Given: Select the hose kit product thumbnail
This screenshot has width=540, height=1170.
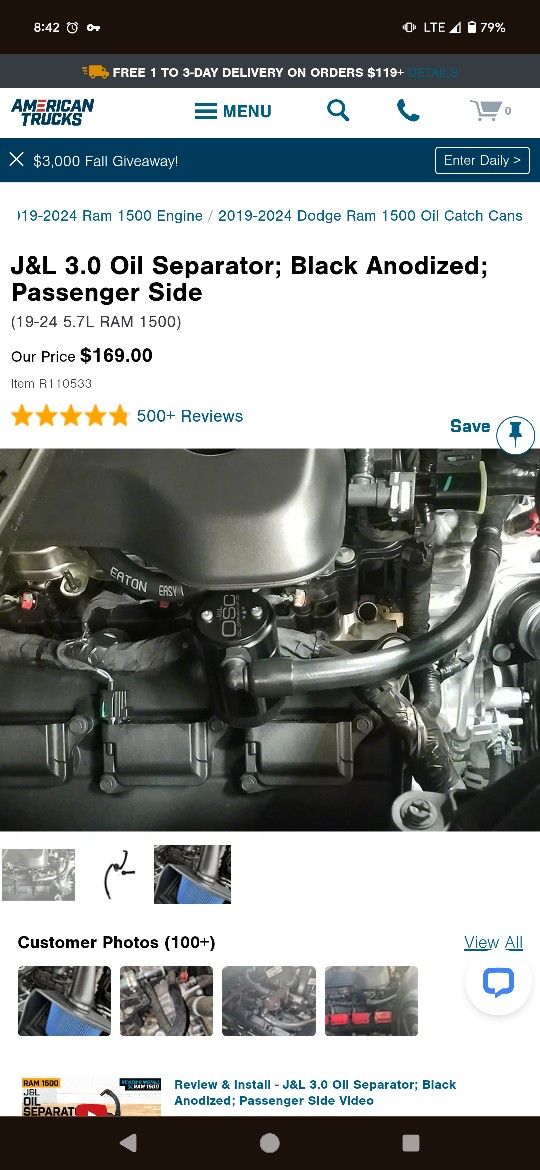Looking at the screenshot, I should pyautogui.click(x=119, y=874).
